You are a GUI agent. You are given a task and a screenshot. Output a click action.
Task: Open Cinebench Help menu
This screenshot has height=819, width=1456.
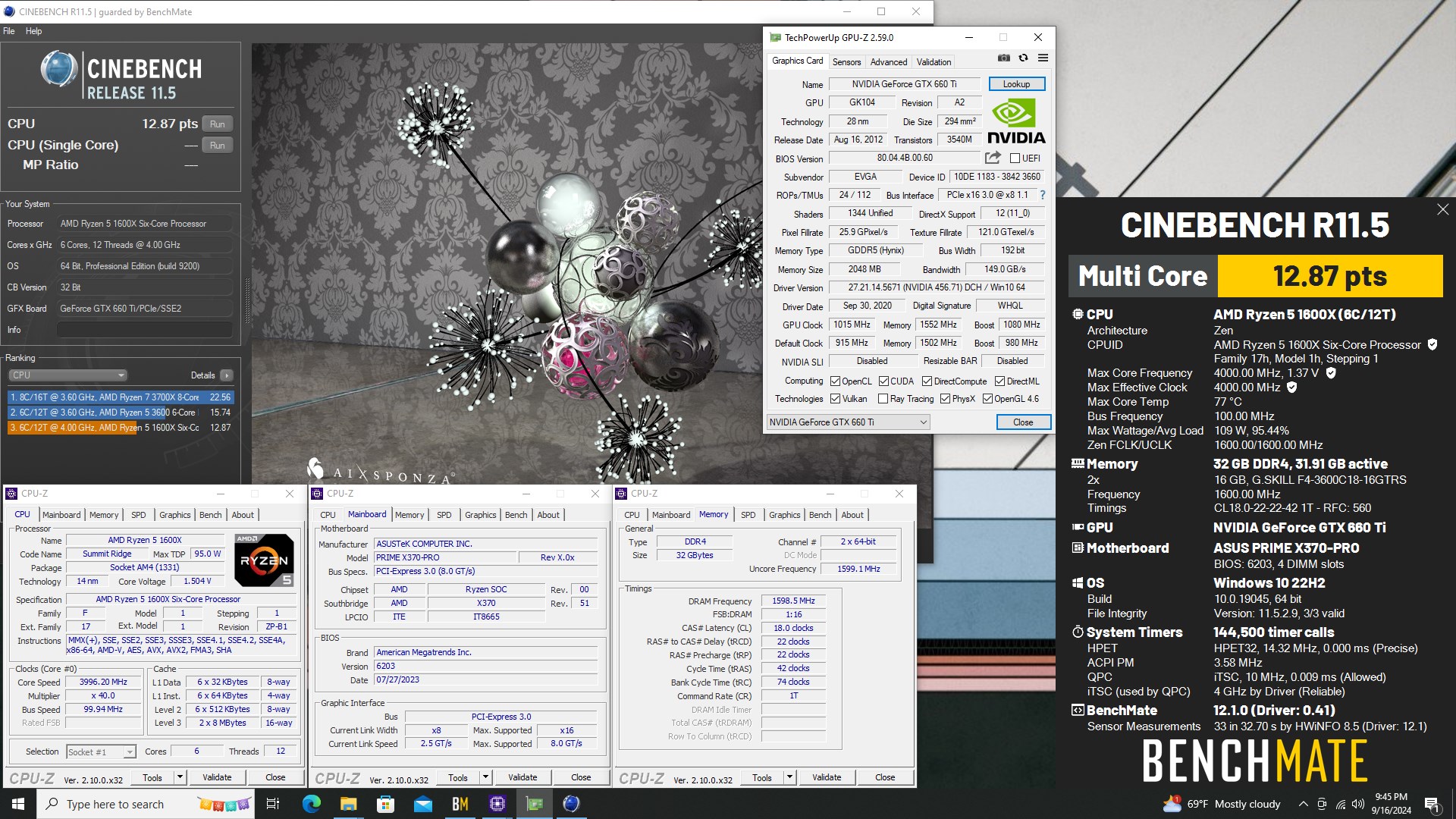click(33, 31)
